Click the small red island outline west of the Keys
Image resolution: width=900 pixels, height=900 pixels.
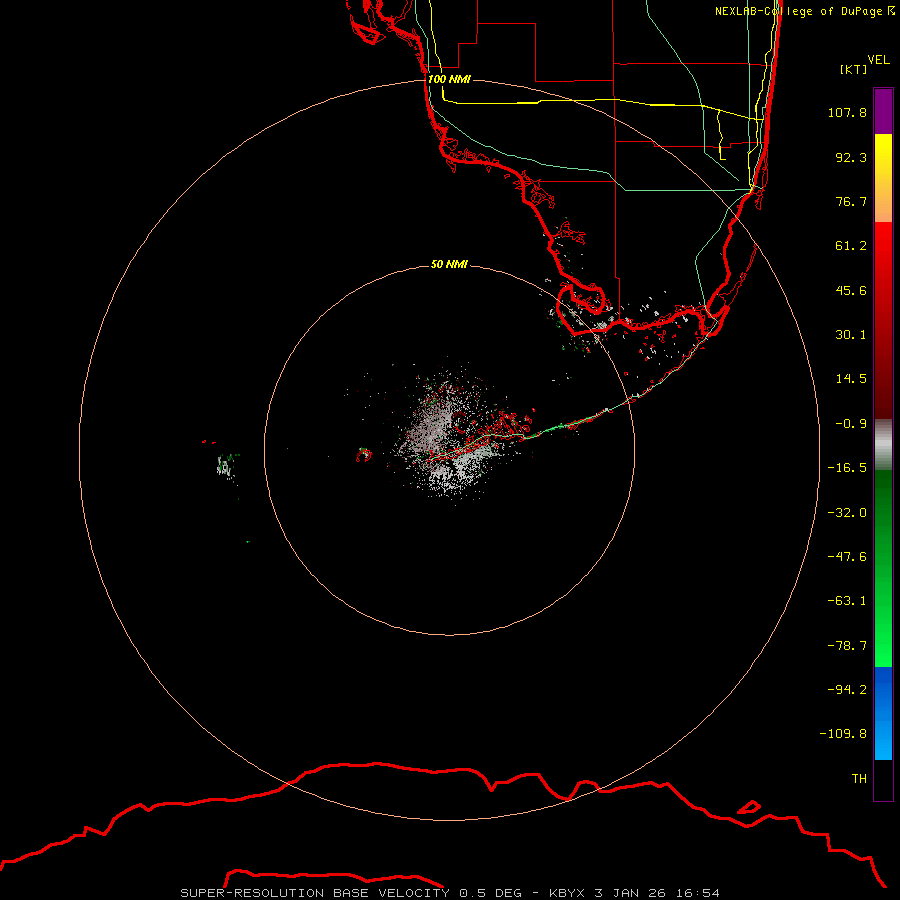pyautogui.click(x=364, y=455)
